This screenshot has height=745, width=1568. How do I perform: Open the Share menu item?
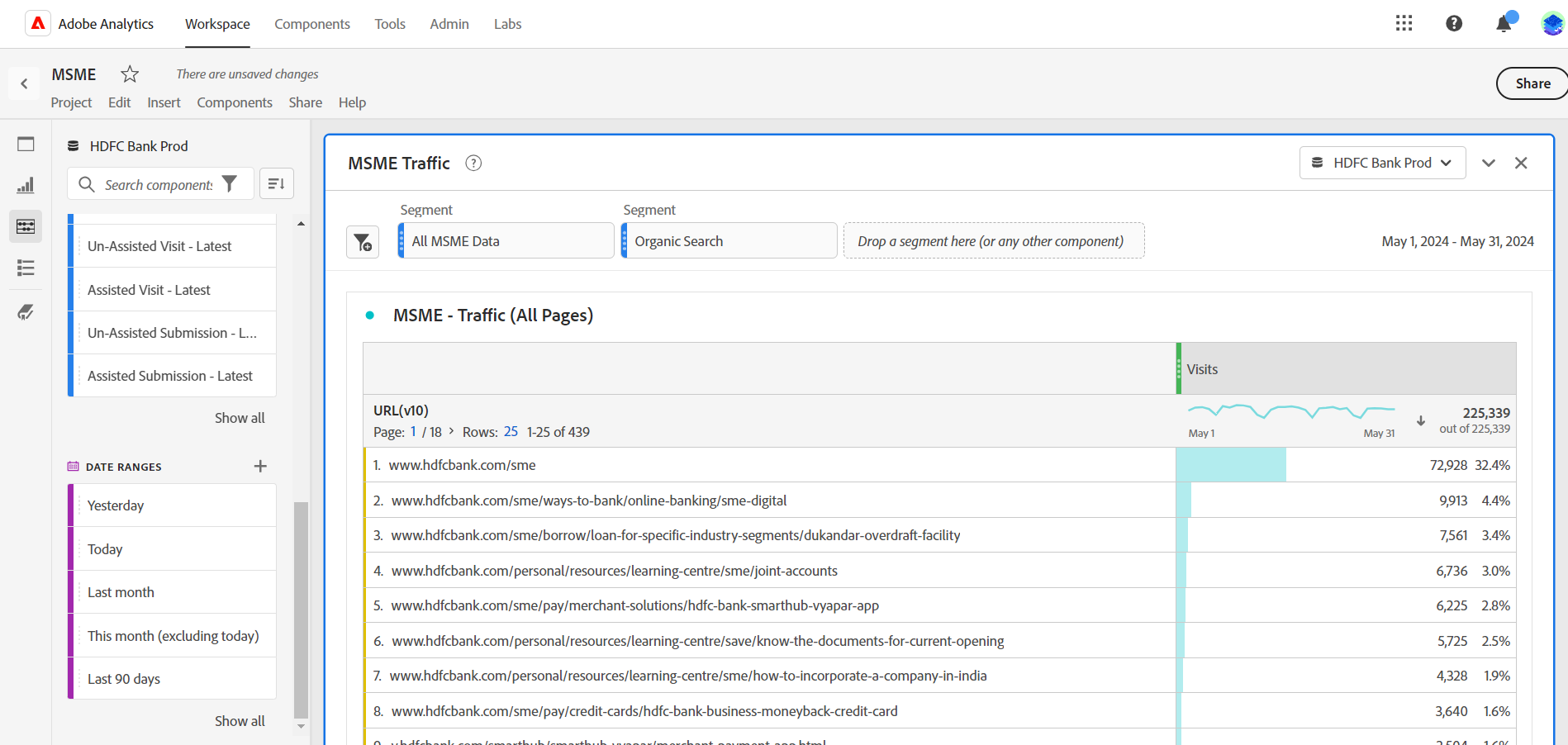pyautogui.click(x=306, y=102)
